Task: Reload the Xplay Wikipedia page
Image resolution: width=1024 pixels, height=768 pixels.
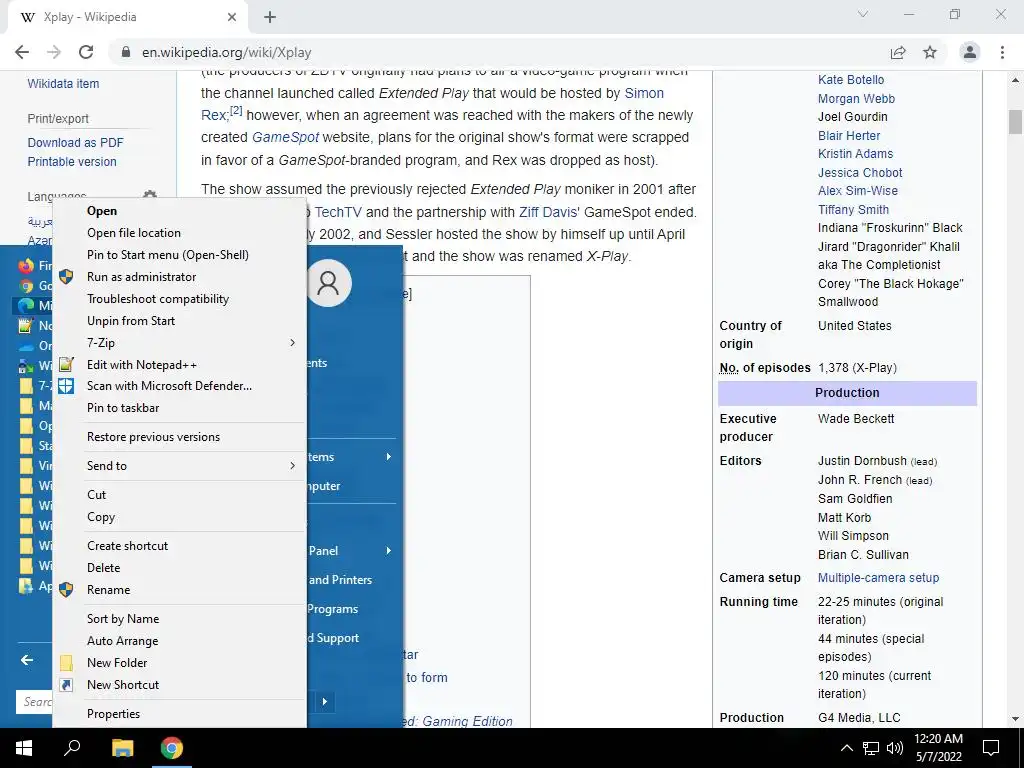Action: (x=86, y=52)
